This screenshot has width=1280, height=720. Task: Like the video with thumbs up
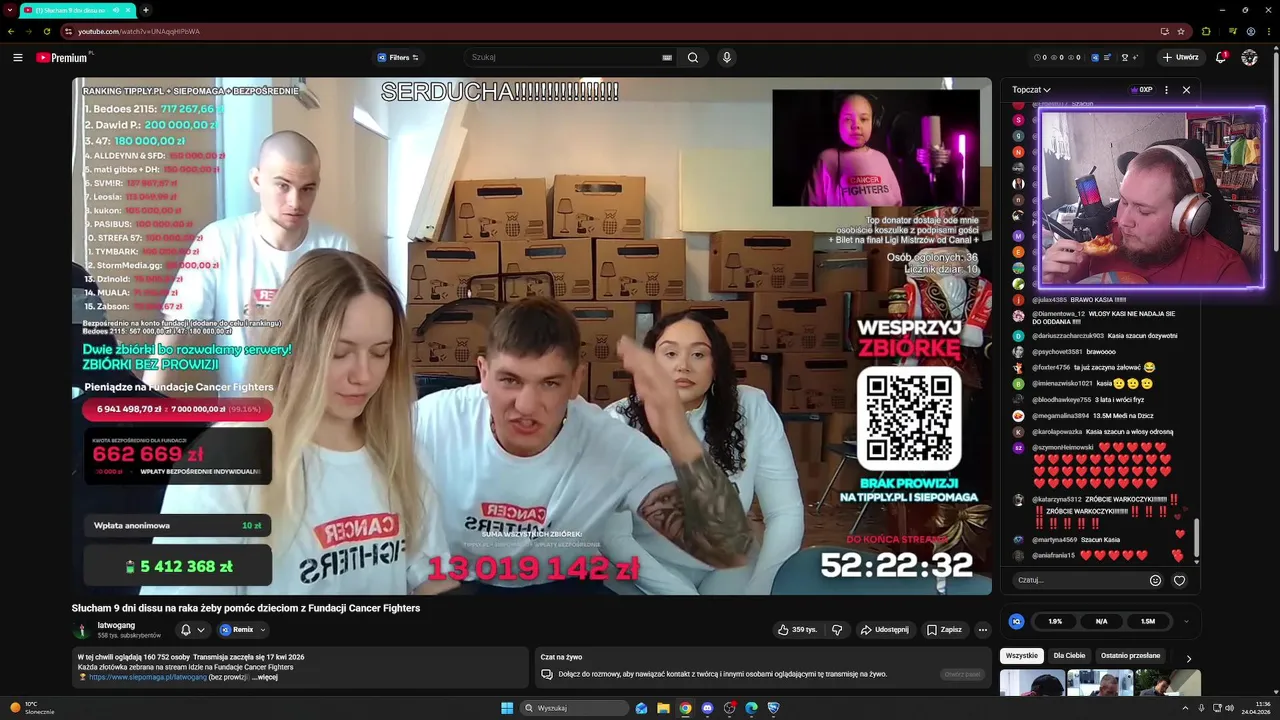tap(798, 630)
